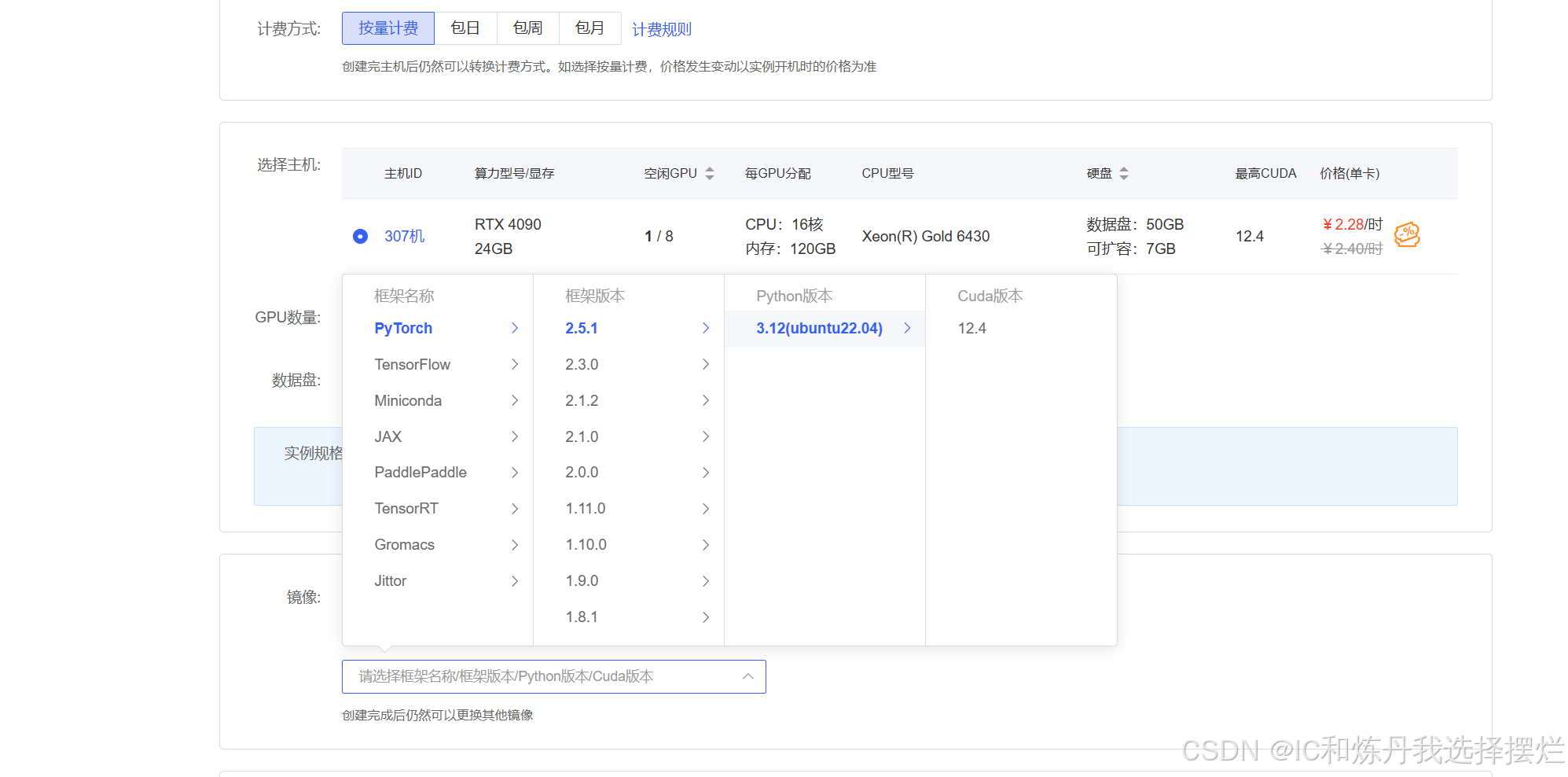Click the orange discount coupon icon
The width and height of the screenshot is (1568, 777).
pos(1406,234)
